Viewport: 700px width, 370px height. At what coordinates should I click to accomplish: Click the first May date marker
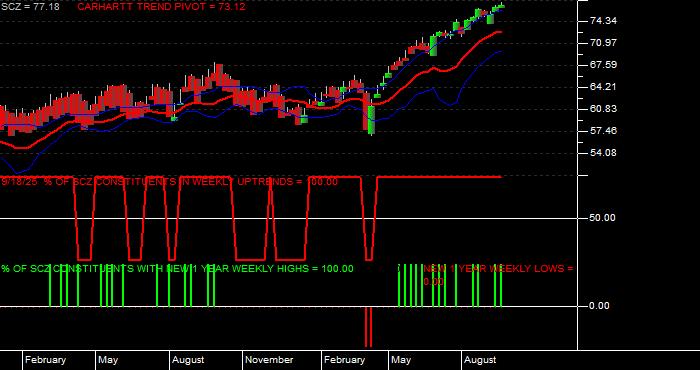tap(108, 360)
